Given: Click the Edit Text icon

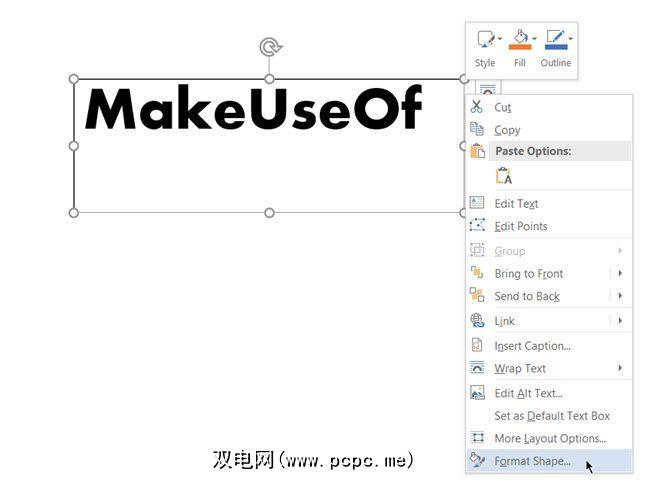Looking at the screenshot, I should click(x=477, y=203).
